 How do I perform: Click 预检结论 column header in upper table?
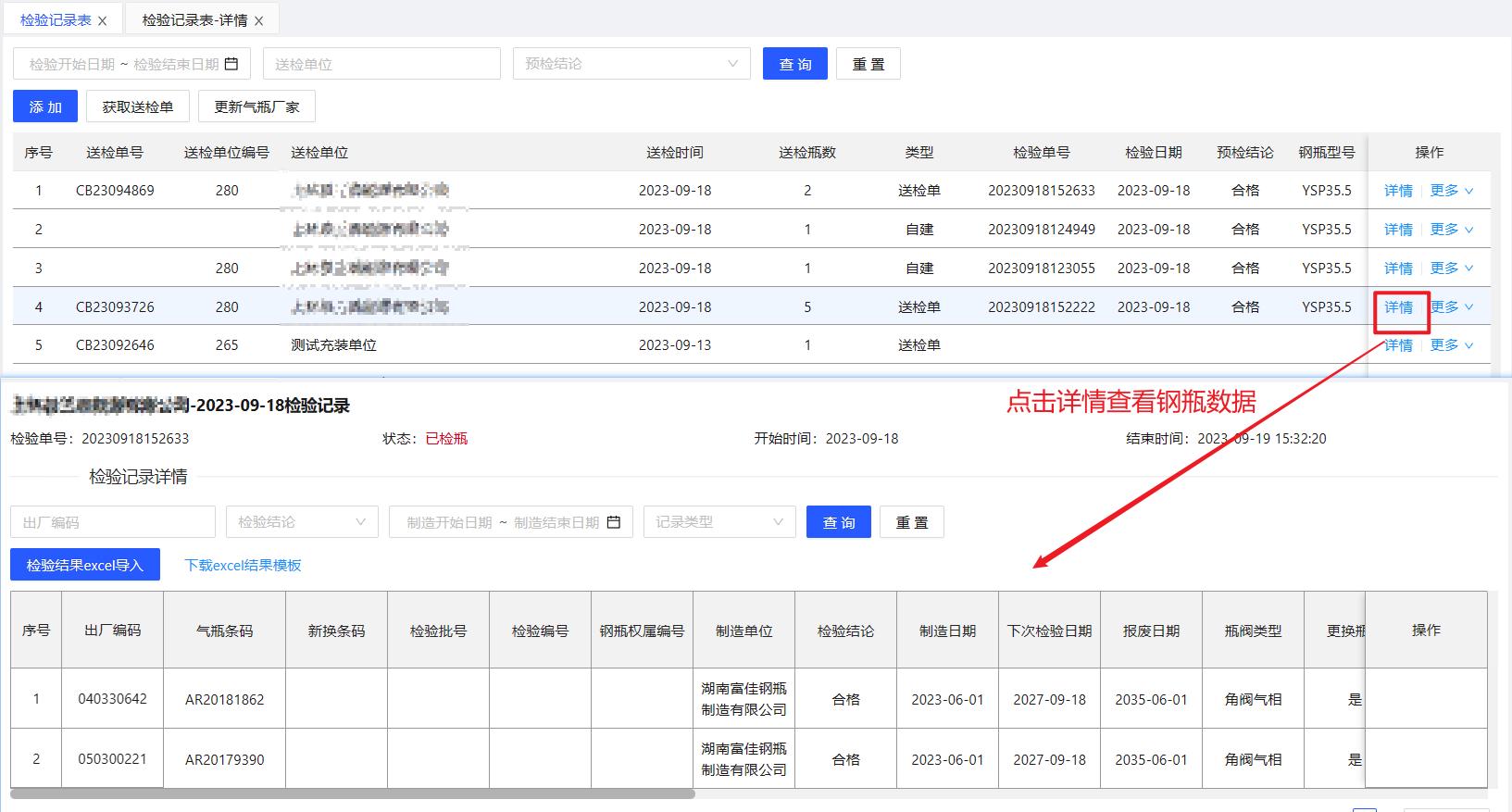pyautogui.click(x=1245, y=153)
